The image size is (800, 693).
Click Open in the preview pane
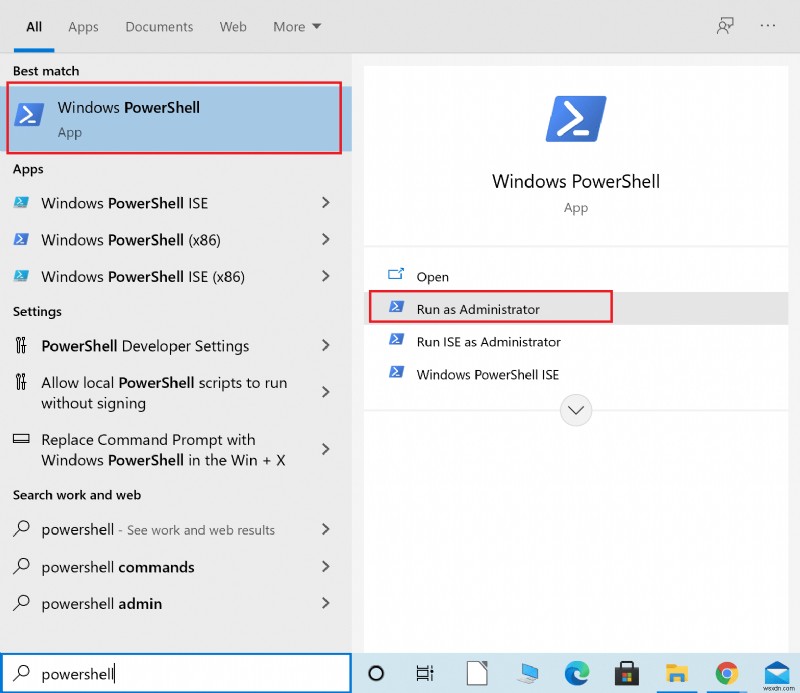tap(433, 277)
